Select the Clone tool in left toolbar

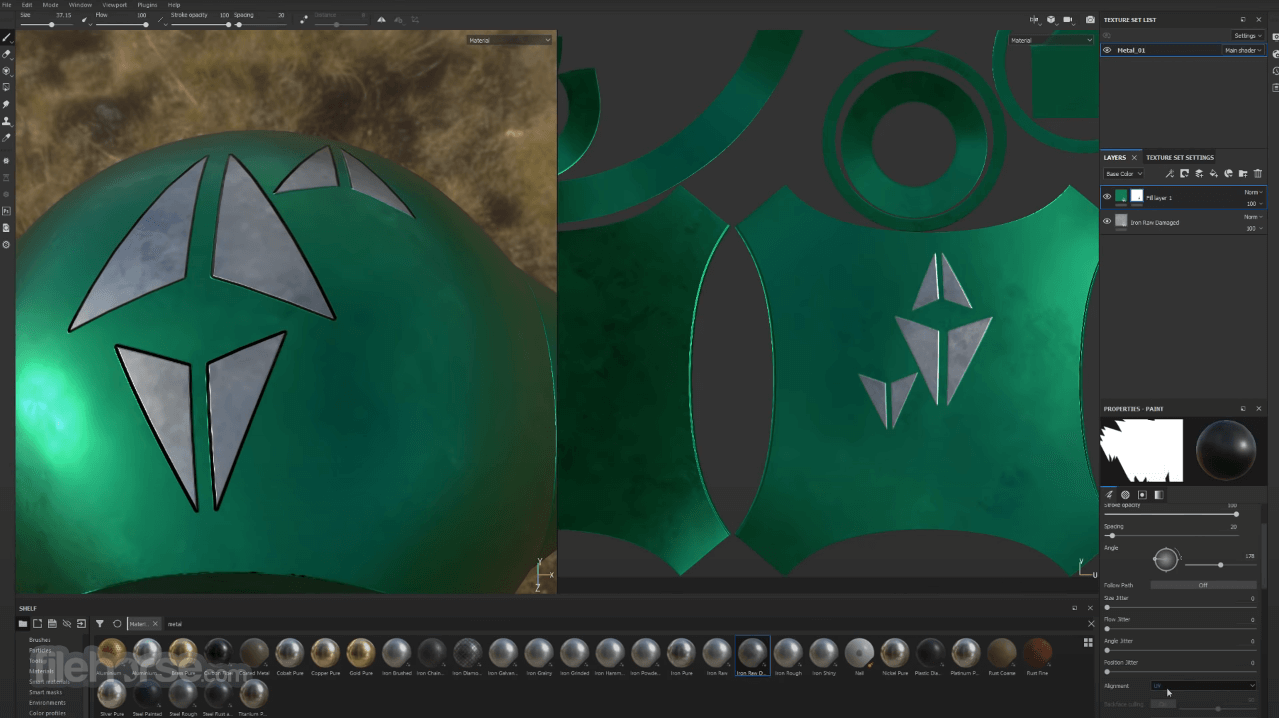point(6,121)
